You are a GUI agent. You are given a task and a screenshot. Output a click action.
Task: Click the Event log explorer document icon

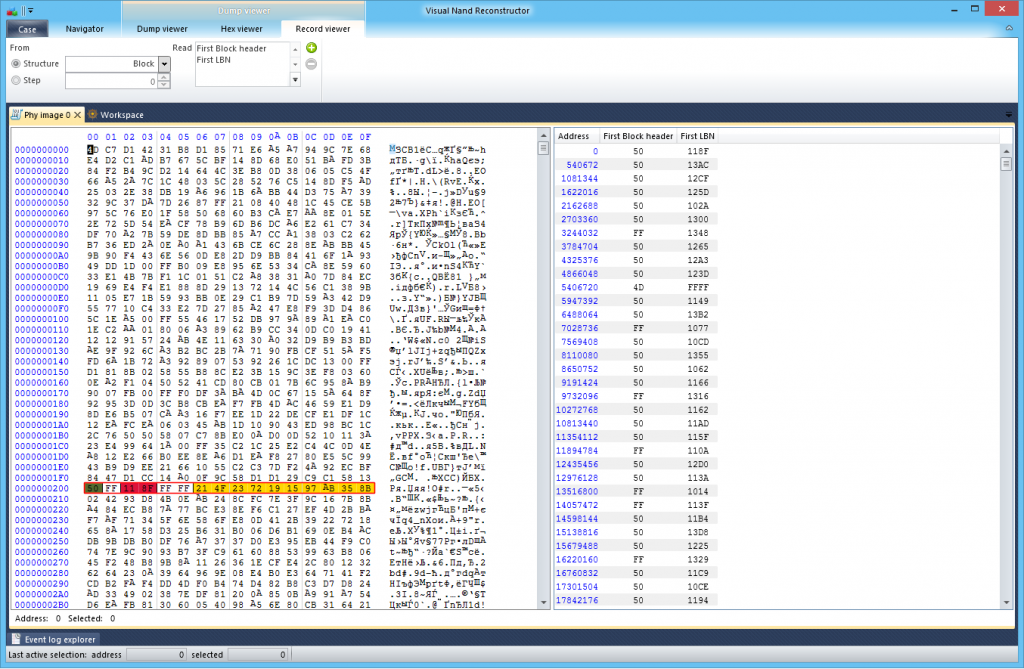tap(16, 639)
